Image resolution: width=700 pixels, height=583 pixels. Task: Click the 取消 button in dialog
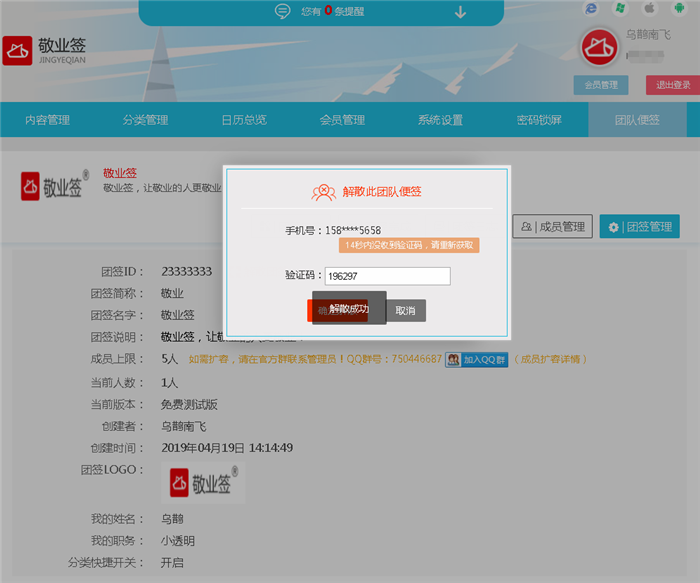coord(405,310)
